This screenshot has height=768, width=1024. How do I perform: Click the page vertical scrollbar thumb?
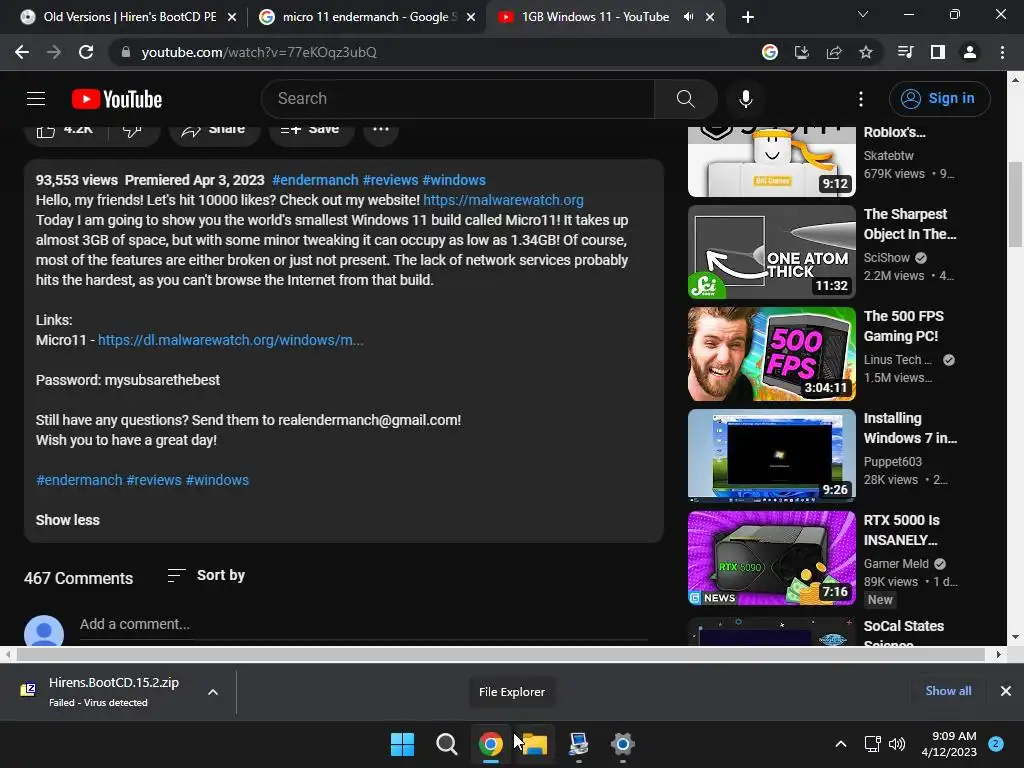pyautogui.click(x=1015, y=204)
